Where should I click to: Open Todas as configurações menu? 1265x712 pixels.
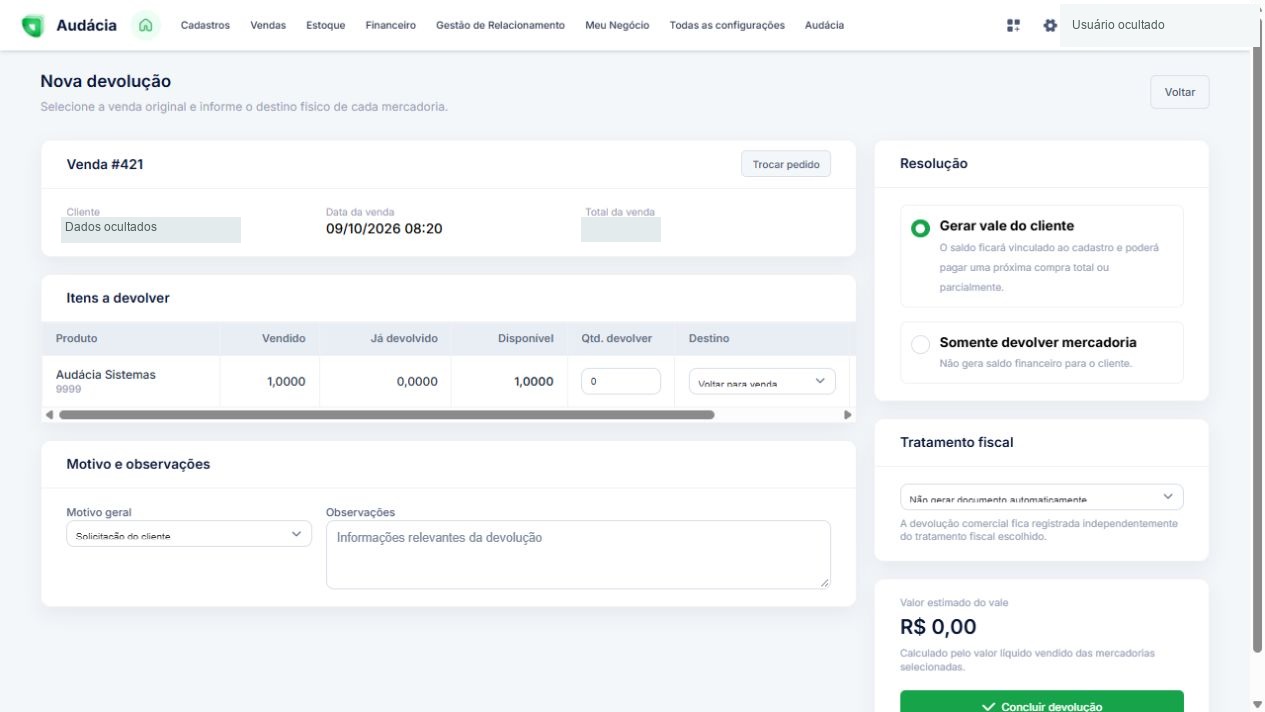[727, 25]
